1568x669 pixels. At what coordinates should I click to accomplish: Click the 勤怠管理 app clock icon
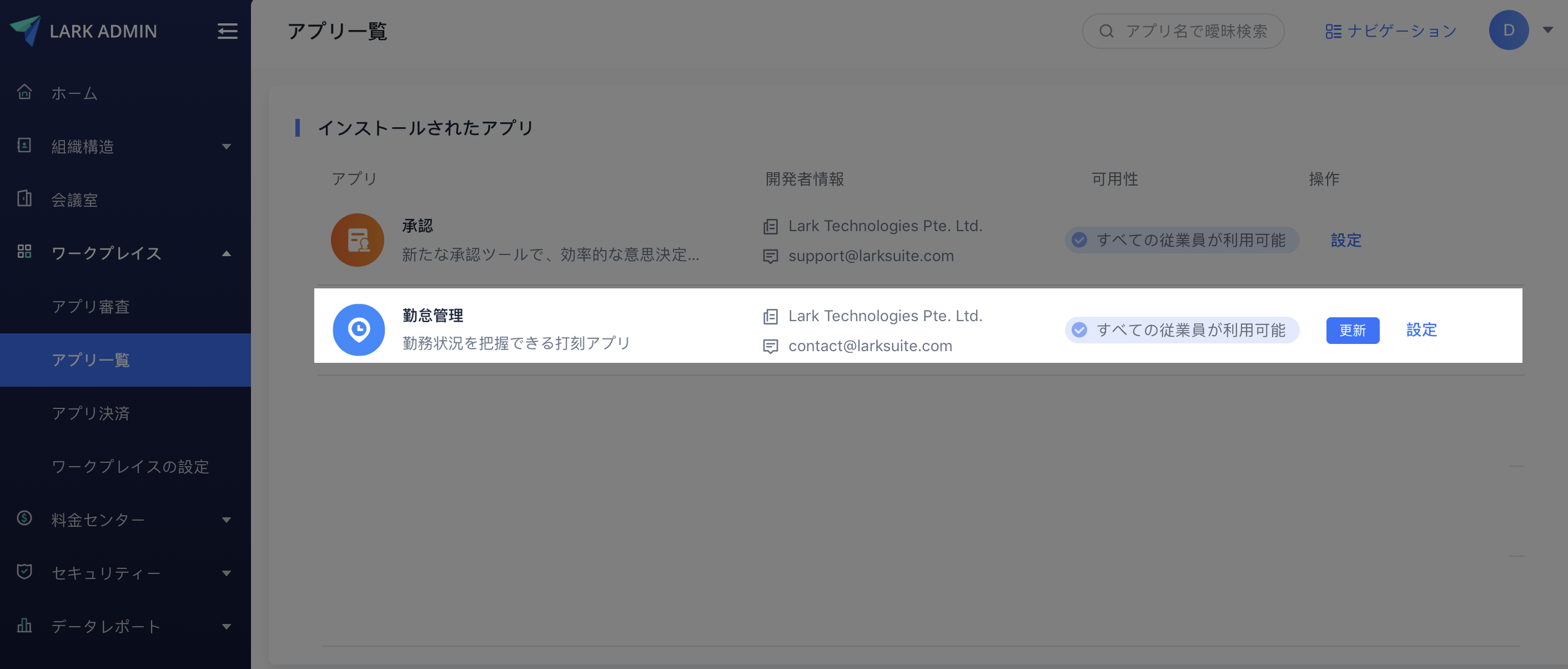click(359, 329)
